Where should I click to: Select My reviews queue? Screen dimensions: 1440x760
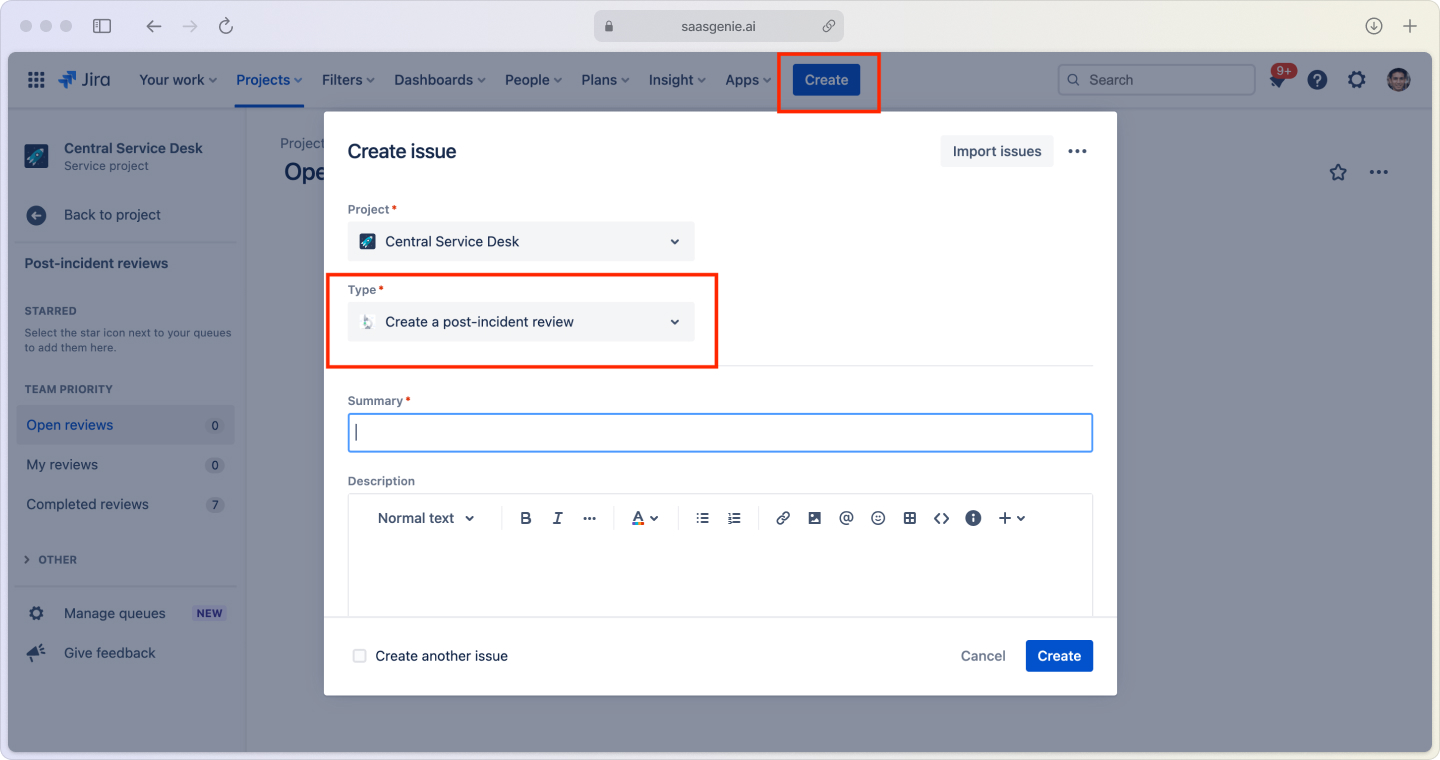coord(126,465)
